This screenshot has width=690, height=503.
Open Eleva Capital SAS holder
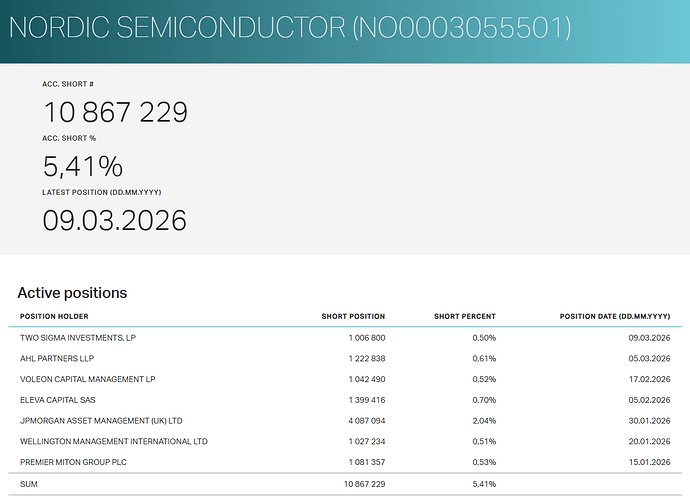pyautogui.click(x=57, y=400)
